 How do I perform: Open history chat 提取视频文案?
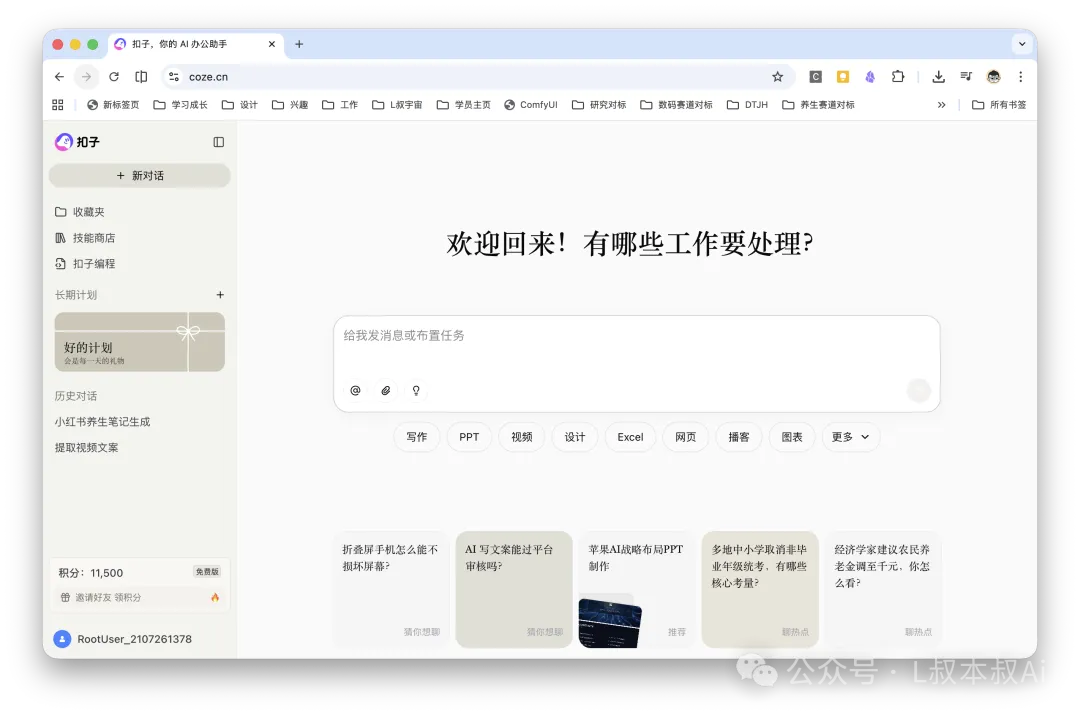[86, 448]
